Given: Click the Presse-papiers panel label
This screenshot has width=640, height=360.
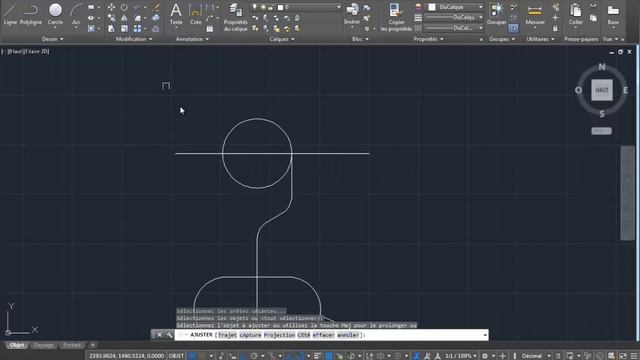Looking at the screenshot, I should point(581,39).
